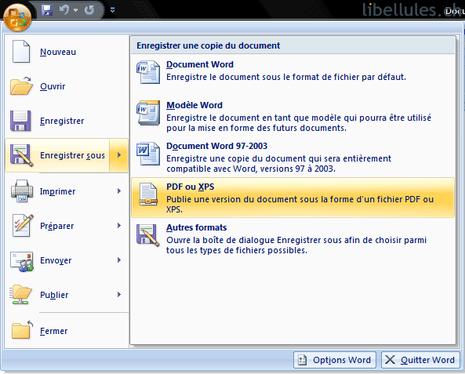Click the document icon on Options Word button
The width and height of the screenshot is (465, 374).
(x=302, y=360)
